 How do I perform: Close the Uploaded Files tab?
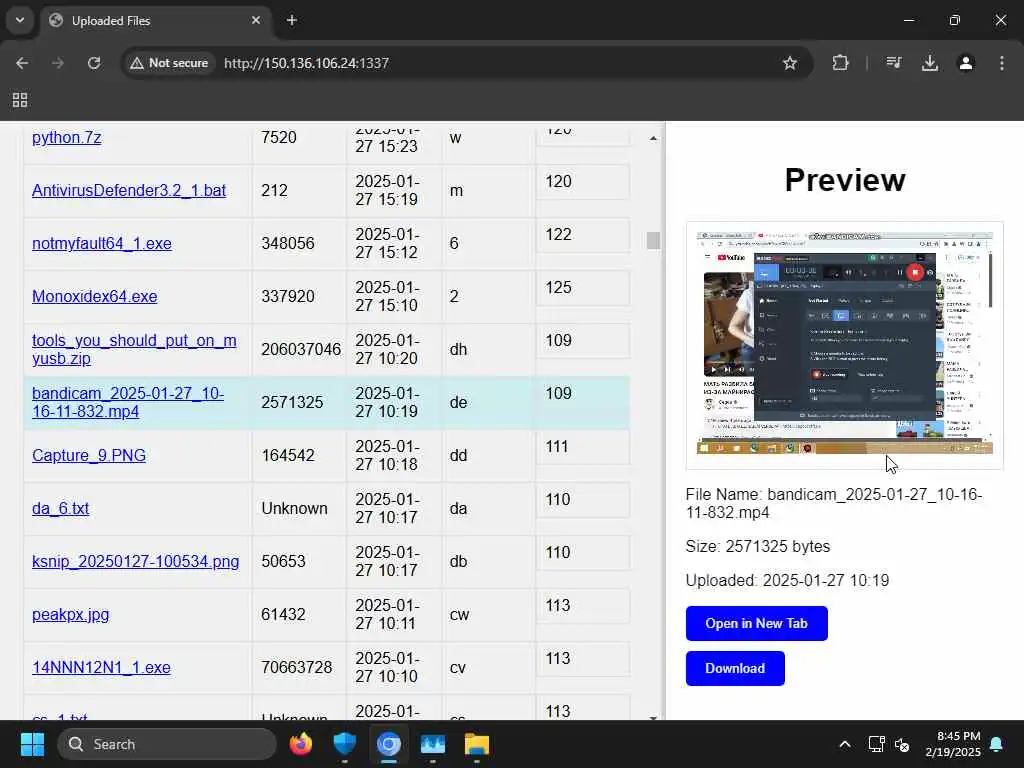click(256, 20)
